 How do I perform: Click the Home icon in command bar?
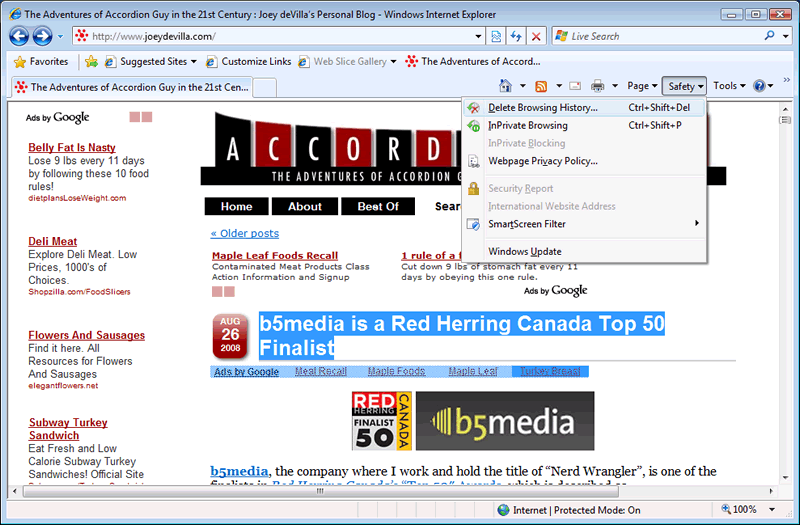[x=505, y=86]
